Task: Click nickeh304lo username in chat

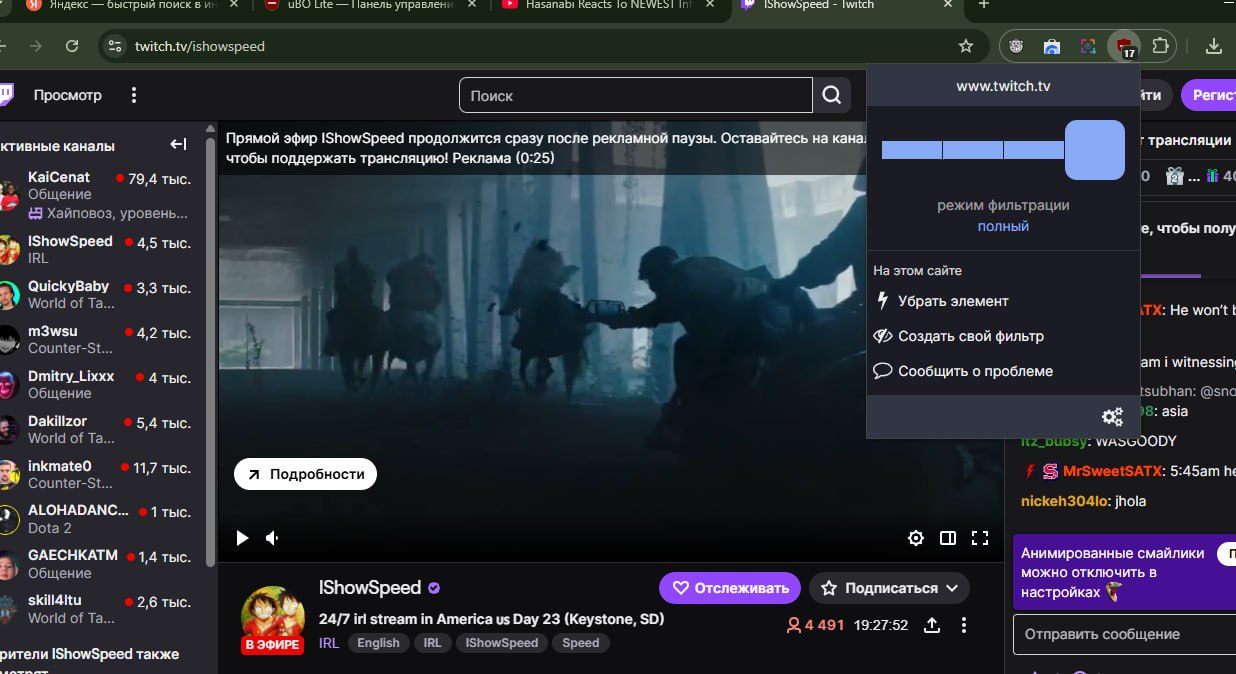Action: [1064, 501]
